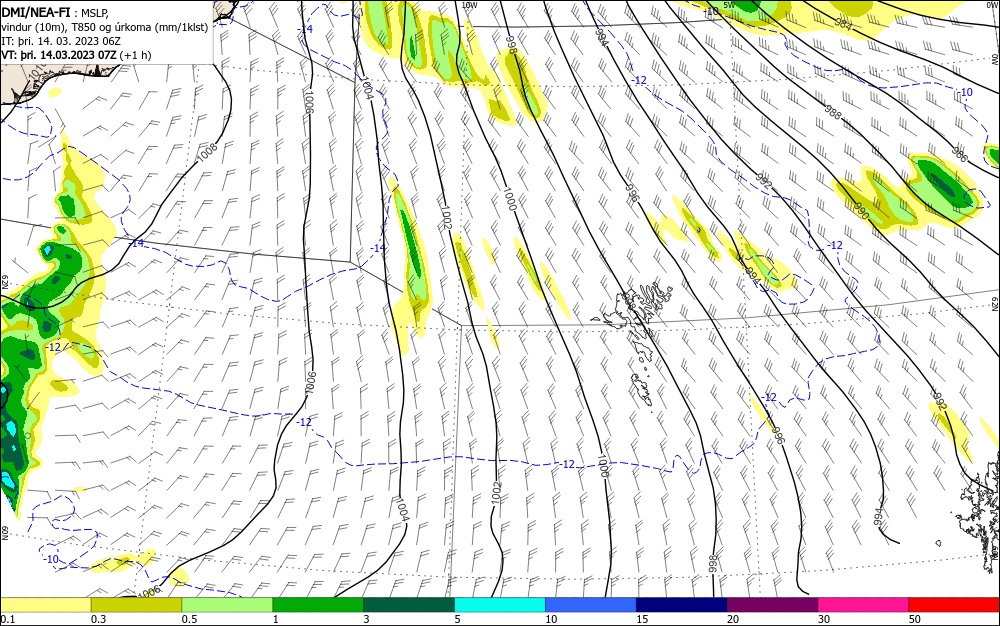The height and width of the screenshot is (626, 1000).
Task: Choose the navy 15–20 legend swatch
Action: pyautogui.click(x=682, y=605)
